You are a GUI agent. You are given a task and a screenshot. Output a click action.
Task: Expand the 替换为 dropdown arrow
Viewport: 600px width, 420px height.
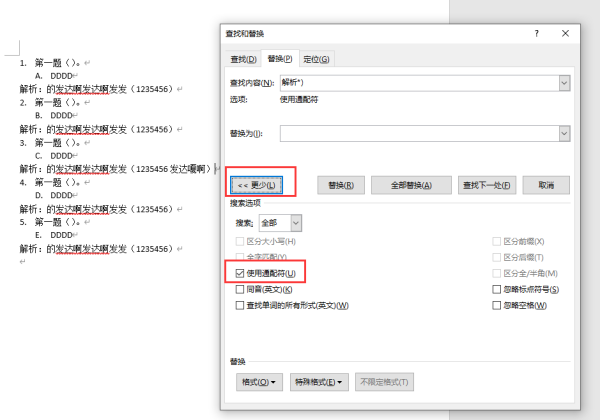point(564,133)
